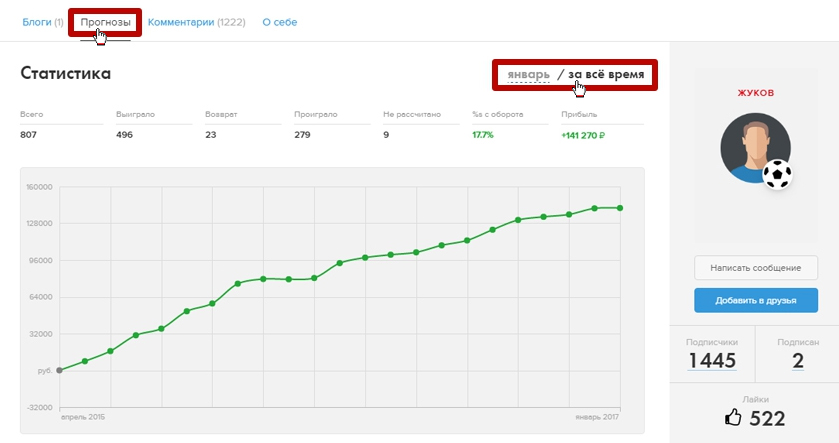Click the Прибыль column label
This screenshot has height=443, width=839.
tap(579, 114)
